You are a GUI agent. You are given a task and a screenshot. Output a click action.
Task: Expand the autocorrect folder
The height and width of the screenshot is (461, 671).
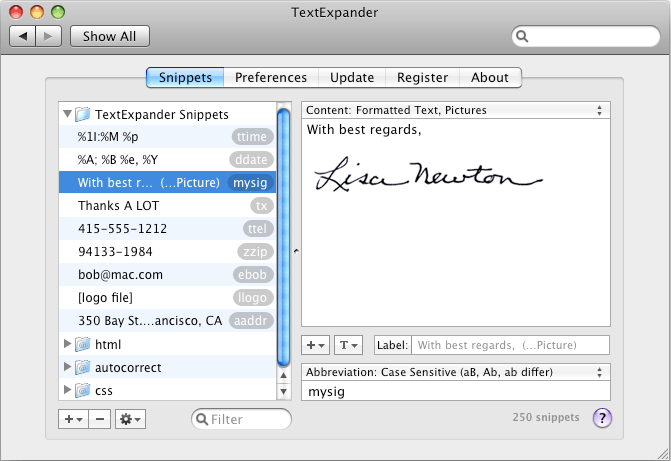67,367
